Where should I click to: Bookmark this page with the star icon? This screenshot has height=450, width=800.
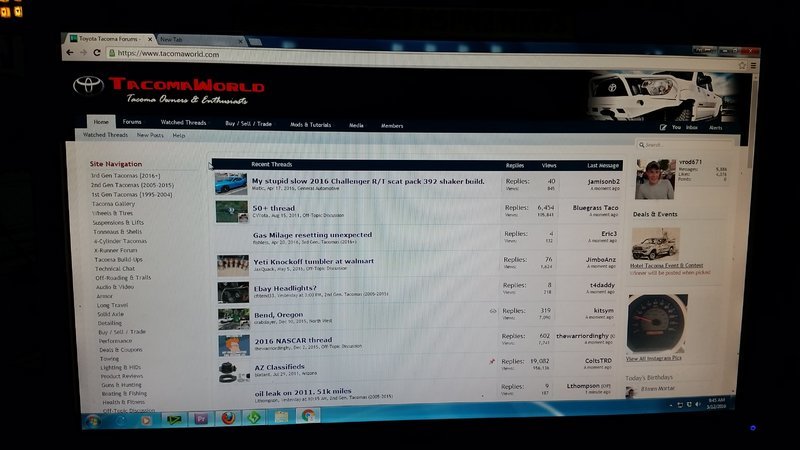click(x=742, y=65)
